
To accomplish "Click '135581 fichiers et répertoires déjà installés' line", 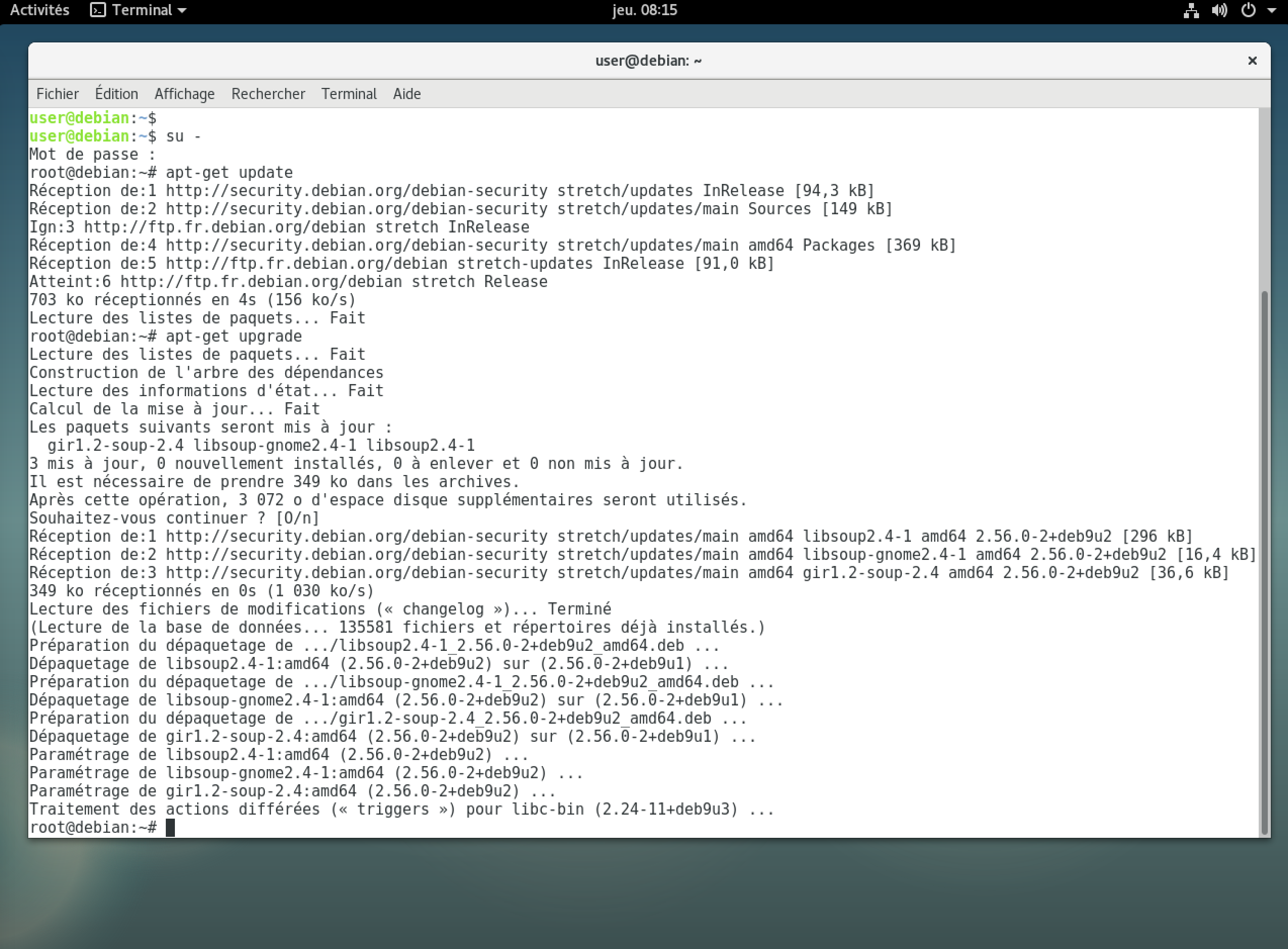I will pos(397,627).
